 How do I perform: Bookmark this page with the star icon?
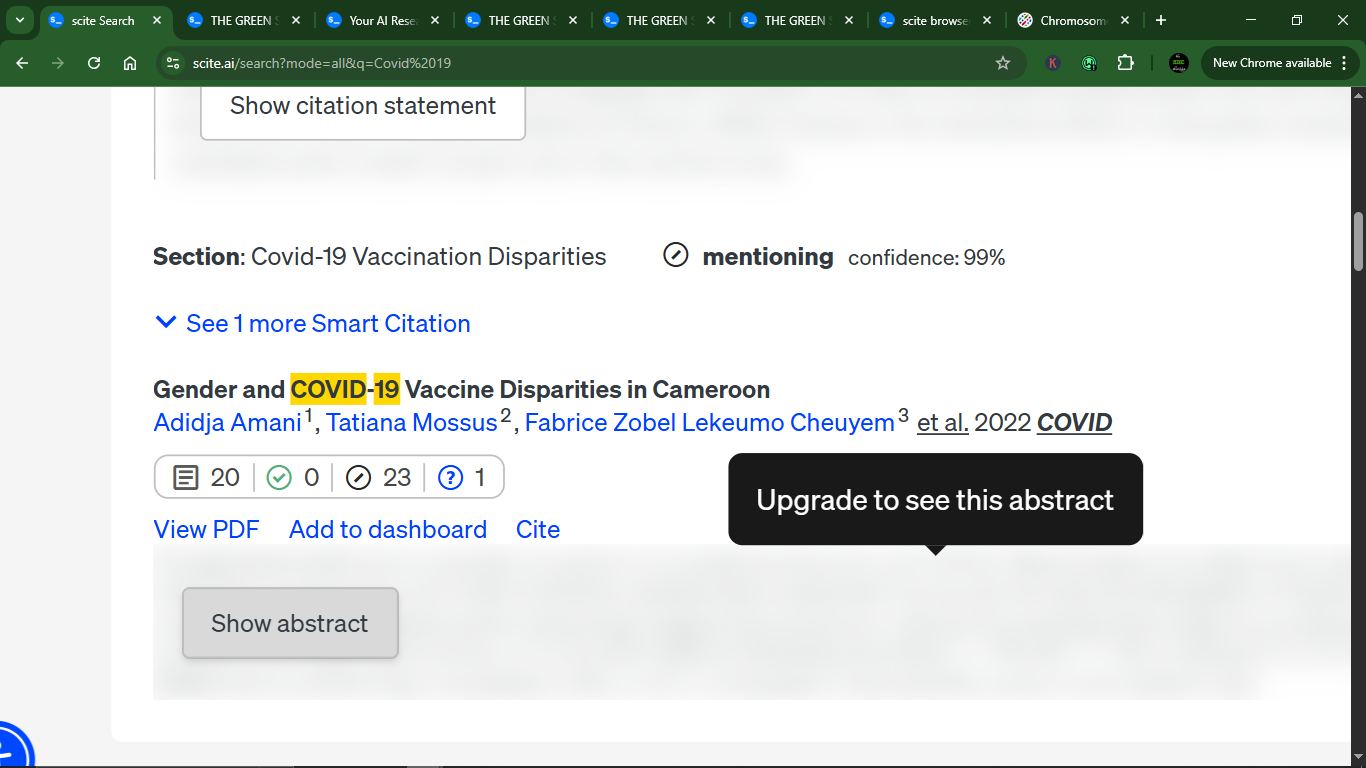coord(1003,63)
